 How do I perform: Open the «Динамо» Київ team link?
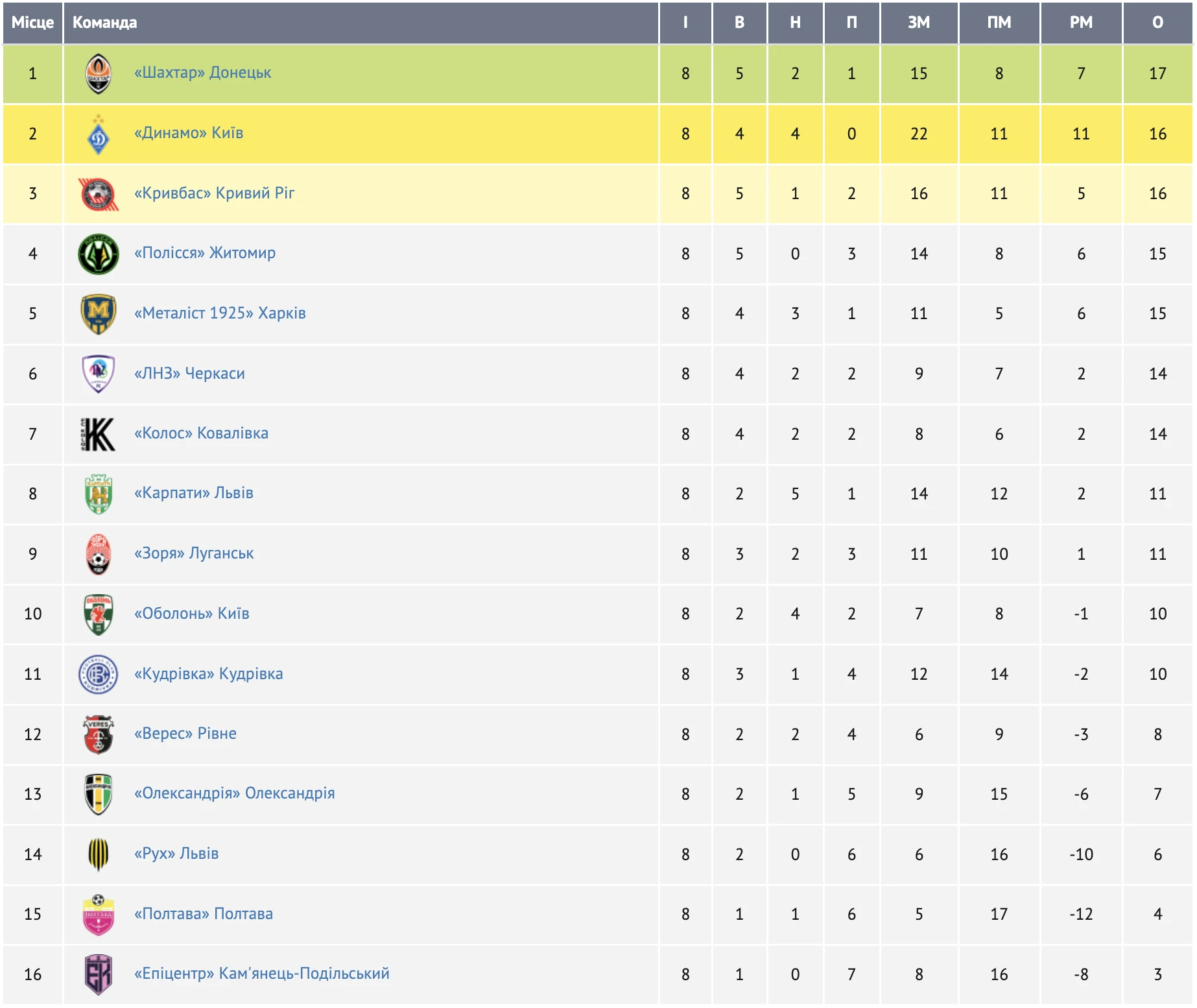point(189,133)
